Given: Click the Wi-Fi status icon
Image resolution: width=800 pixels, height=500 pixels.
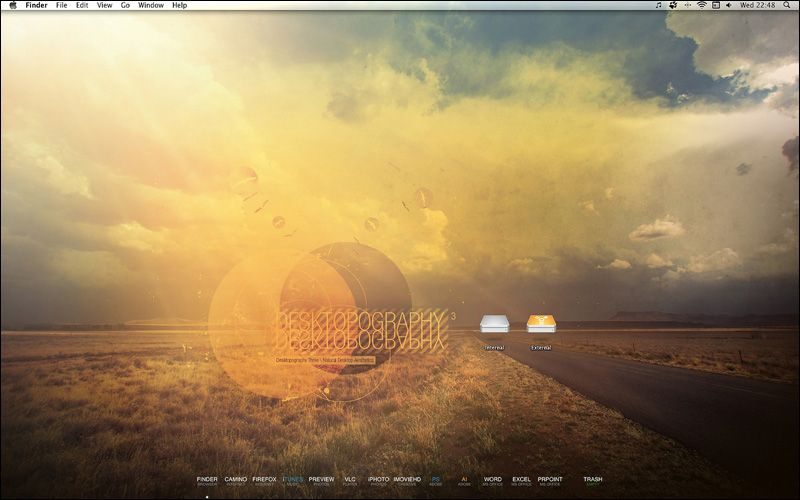Looking at the screenshot, I should (x=702, y=5).
